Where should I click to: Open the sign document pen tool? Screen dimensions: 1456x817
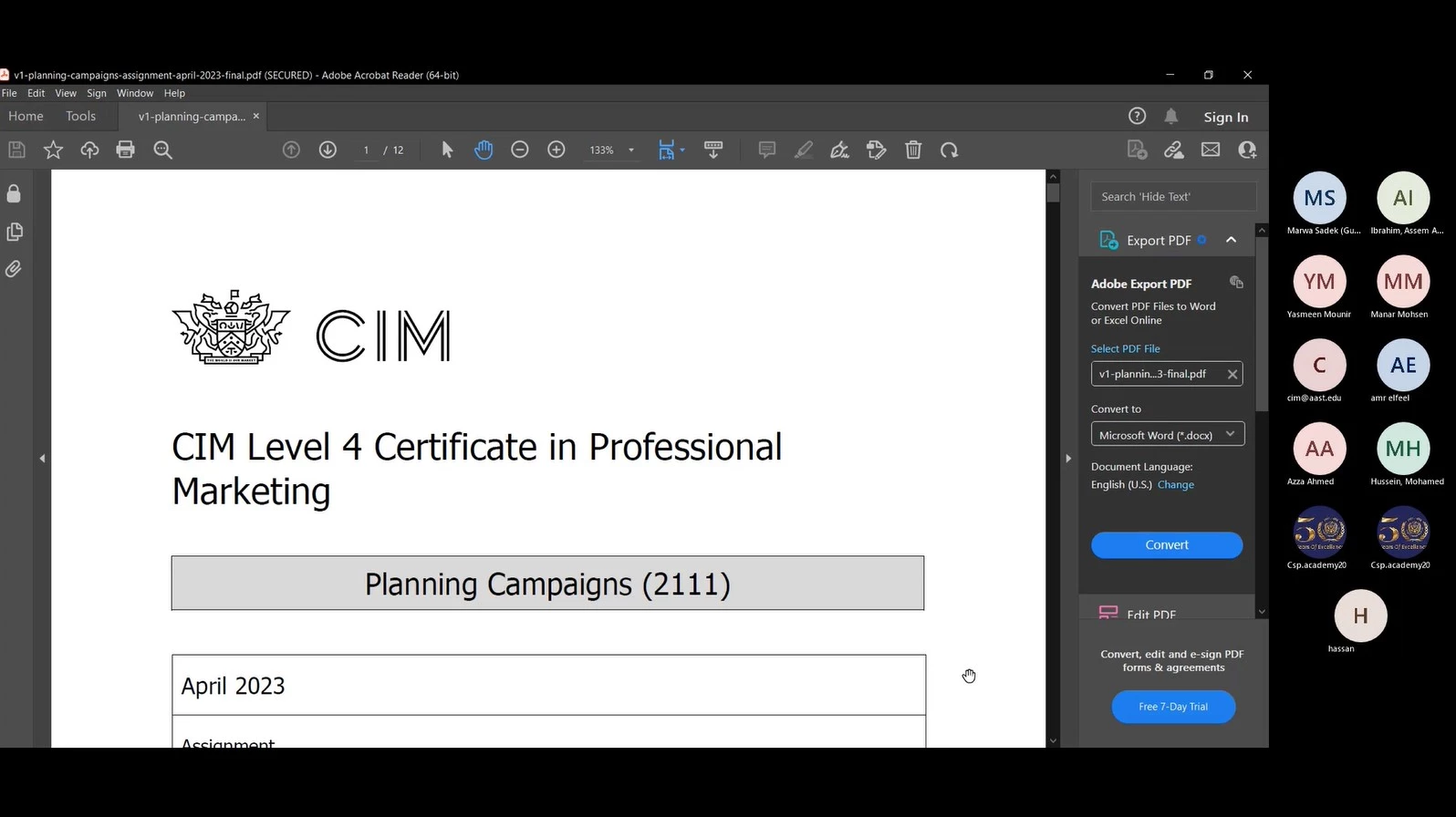840,150
